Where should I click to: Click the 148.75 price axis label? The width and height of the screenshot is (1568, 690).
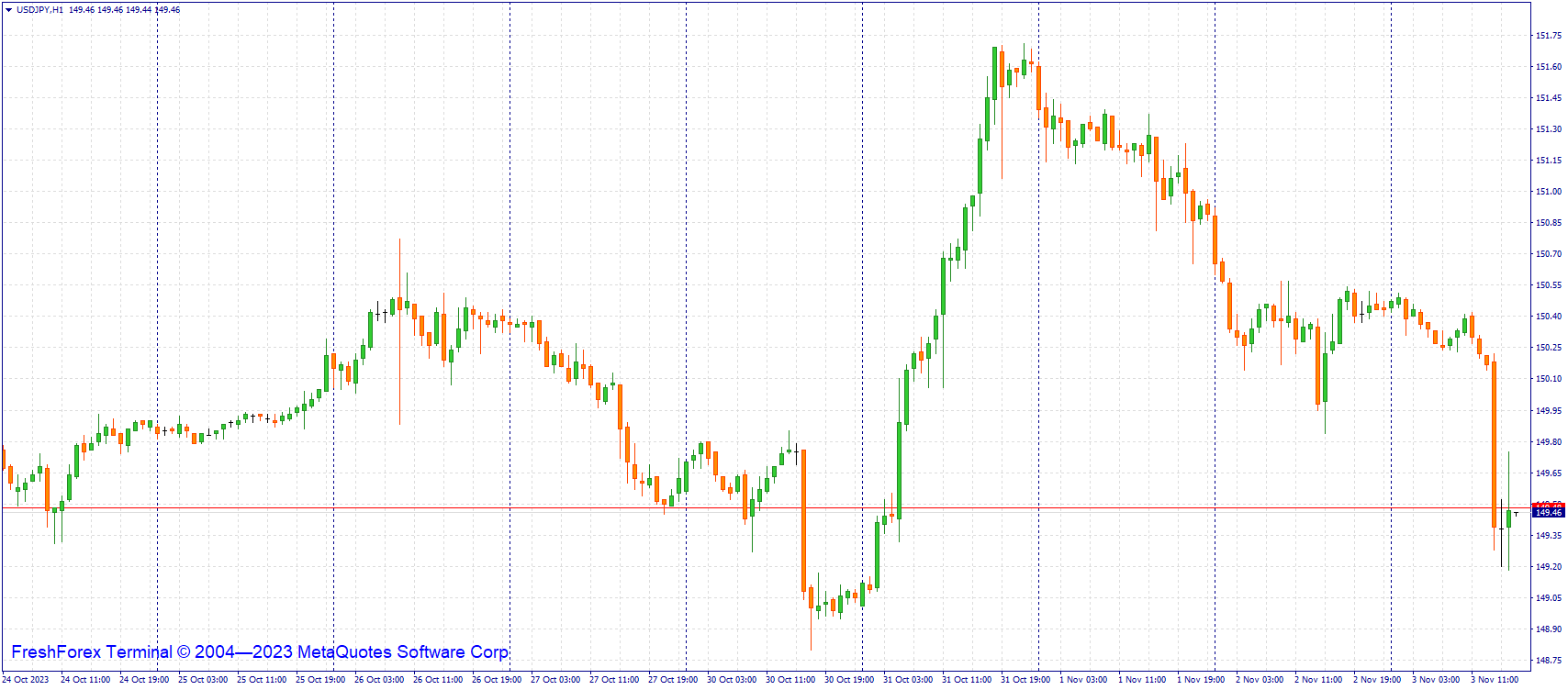click(1549, 661)
